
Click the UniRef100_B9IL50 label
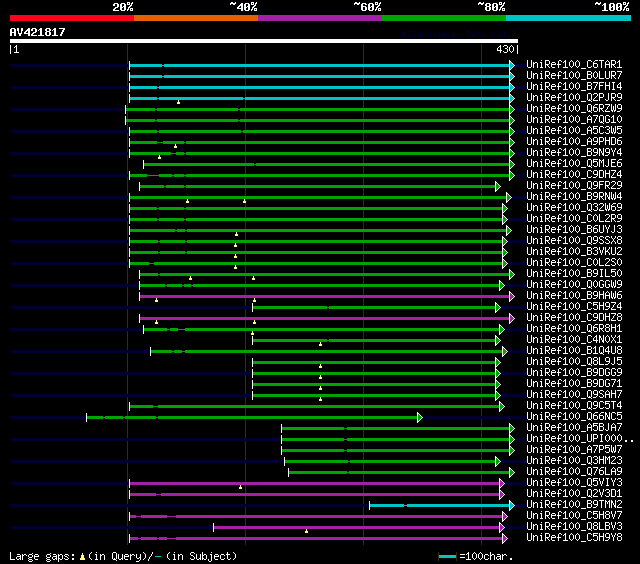click(574, 274)
